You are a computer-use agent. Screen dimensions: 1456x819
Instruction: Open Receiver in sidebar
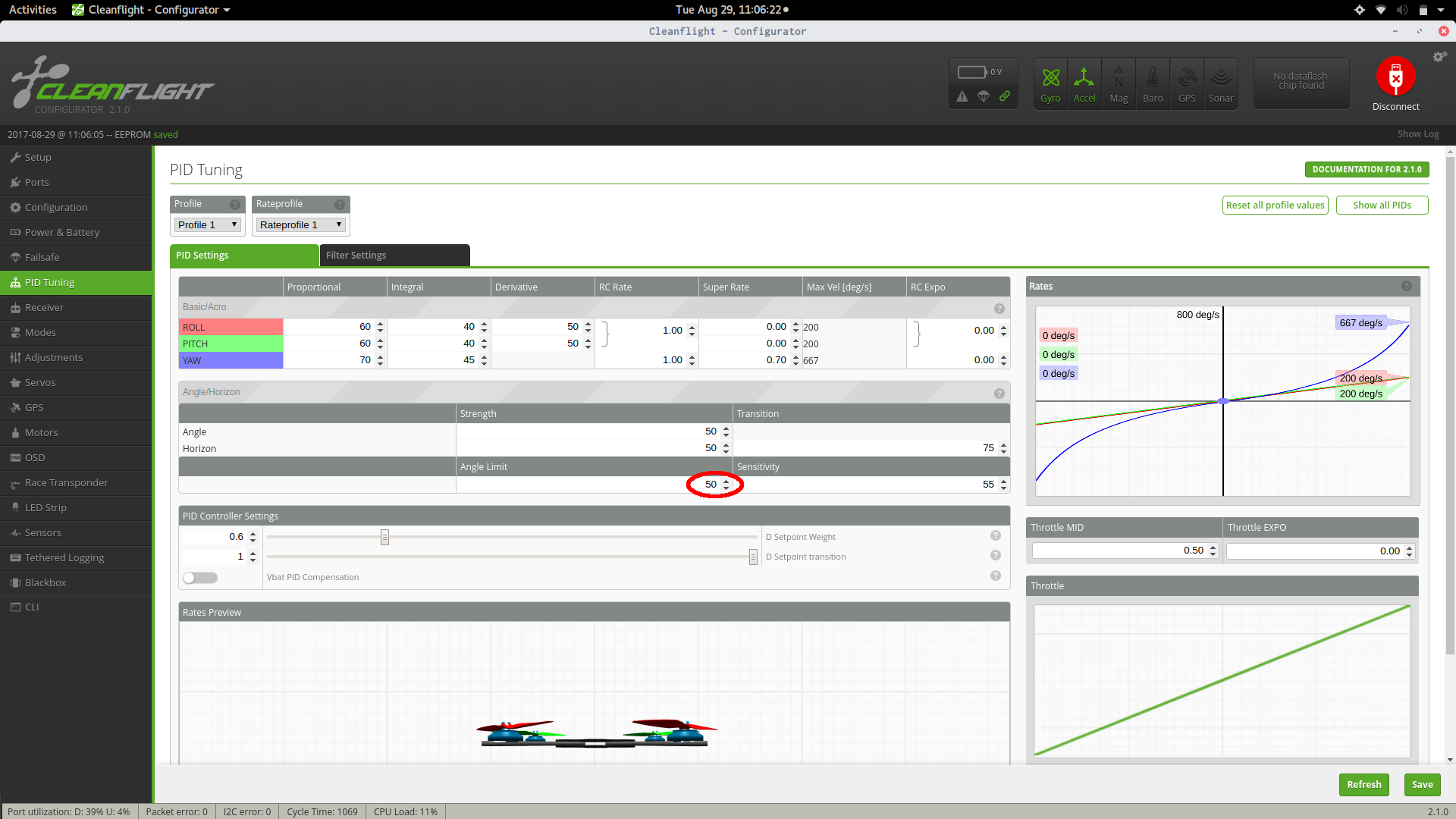pyautogui.click(x=76, y=307)
